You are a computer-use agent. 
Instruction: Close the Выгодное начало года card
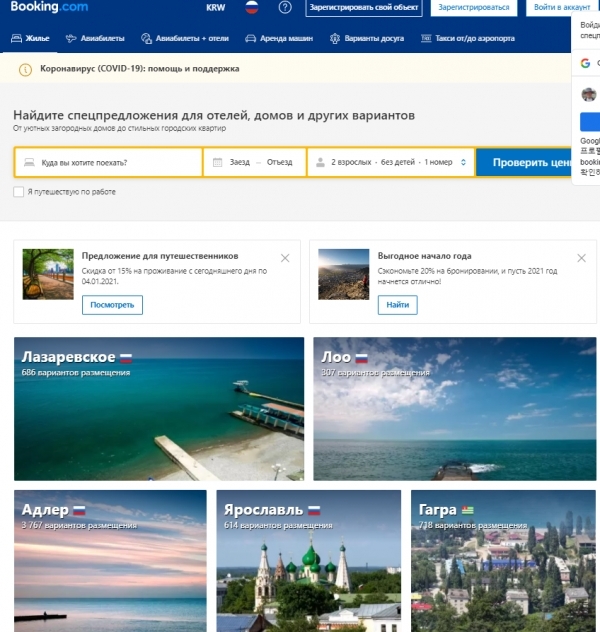tap(581, 258)
